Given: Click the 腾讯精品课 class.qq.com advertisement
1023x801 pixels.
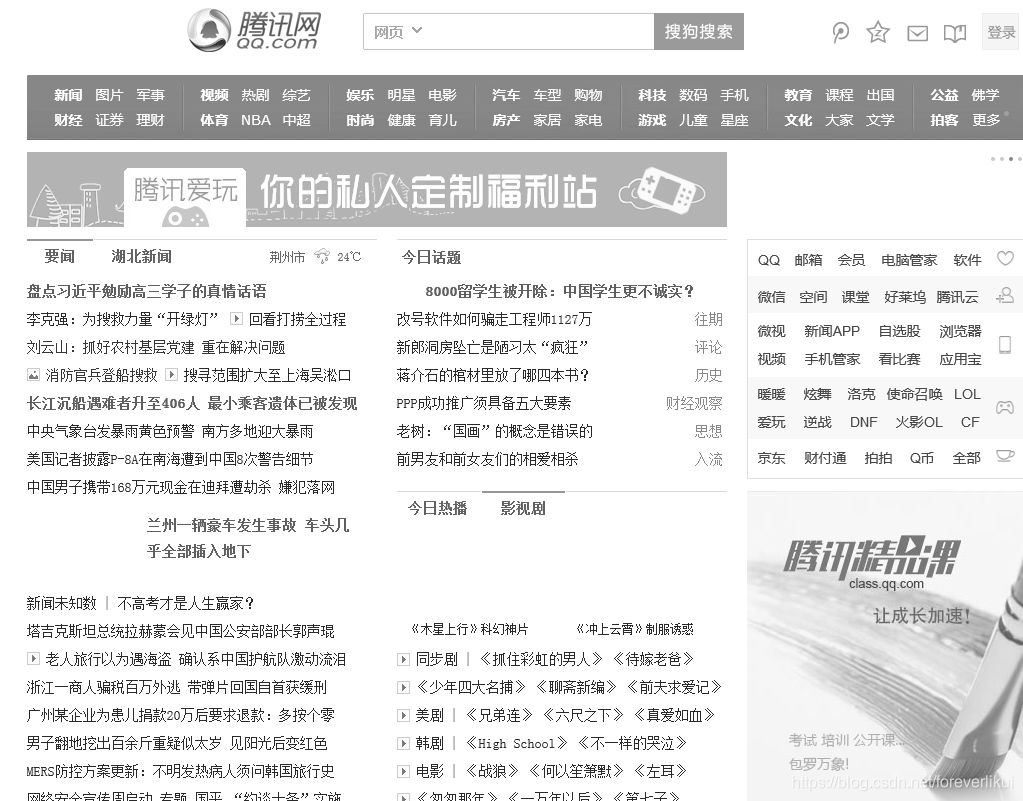Looking at the screenshot, I should click(x=885, y=646).
